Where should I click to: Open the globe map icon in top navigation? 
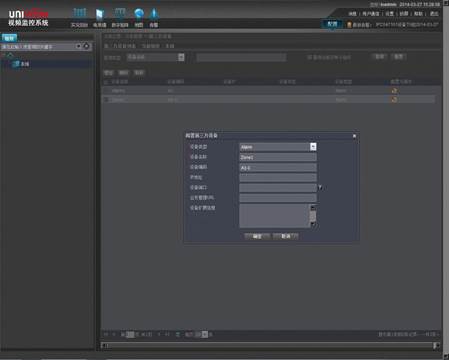point(139,14)
